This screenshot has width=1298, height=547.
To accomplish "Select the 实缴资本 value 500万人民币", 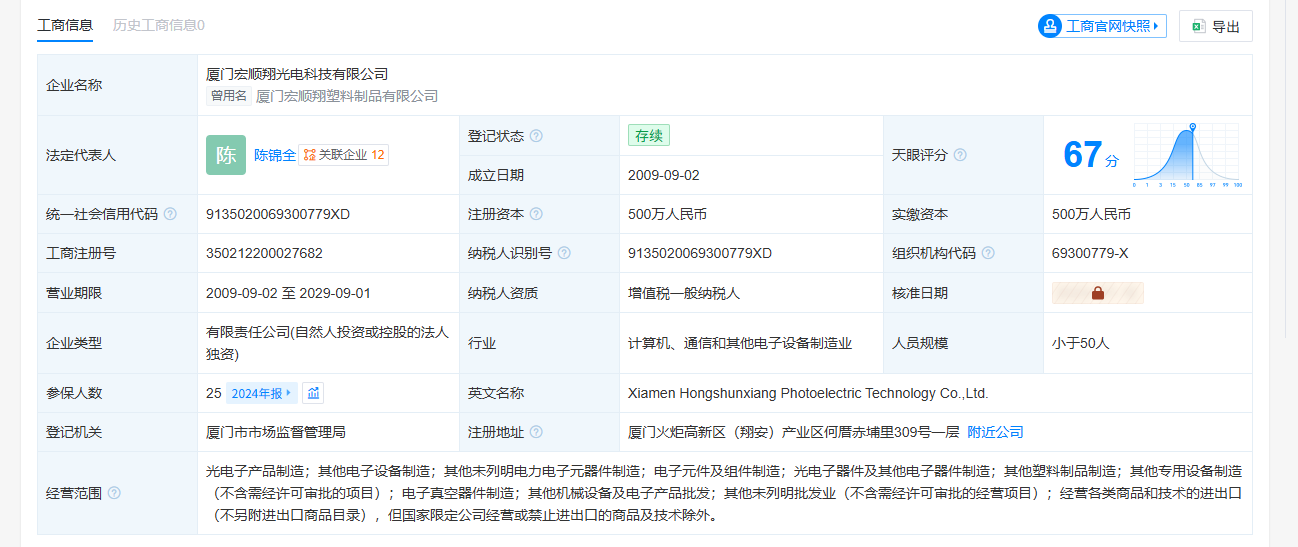I will tap(1091, 214).
